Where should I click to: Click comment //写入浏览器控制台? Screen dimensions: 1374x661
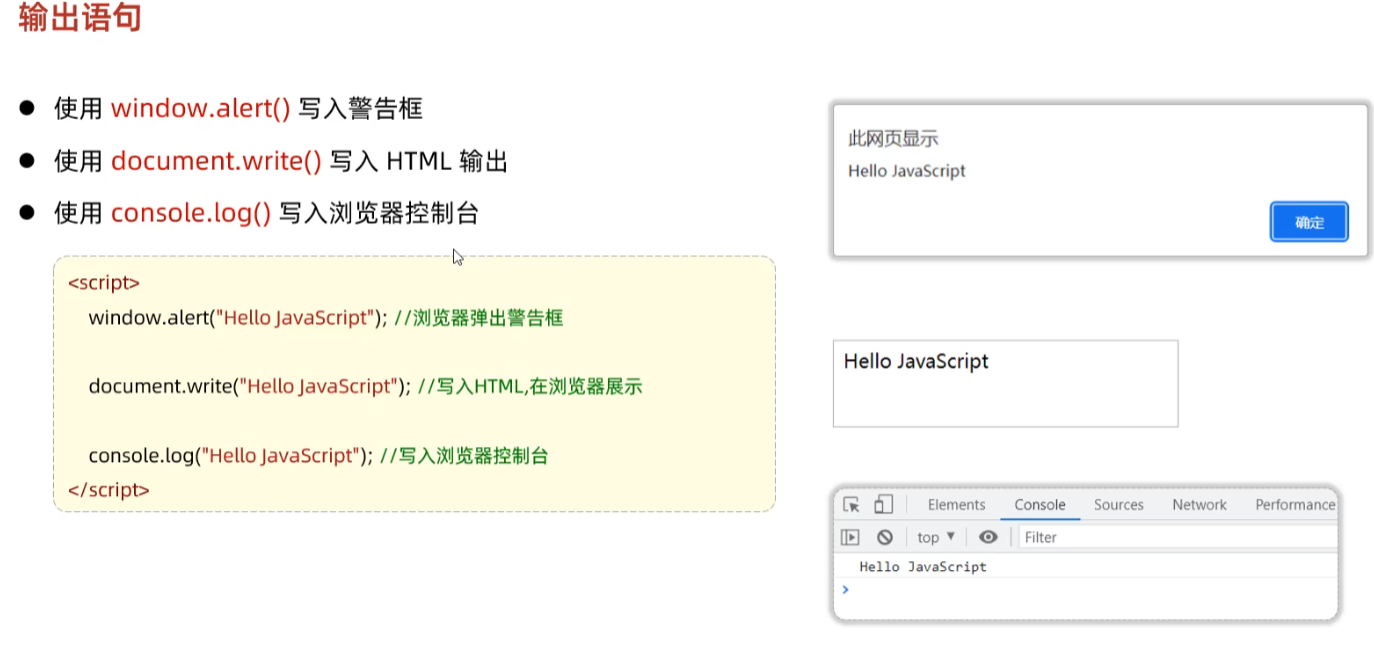(x=464, y=456)
